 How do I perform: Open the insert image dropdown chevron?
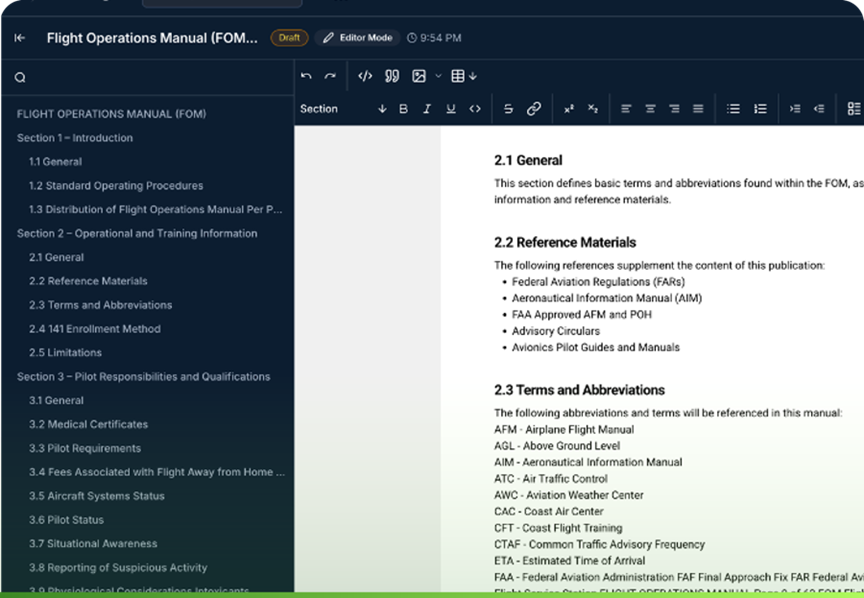click(x=438, y=76)
